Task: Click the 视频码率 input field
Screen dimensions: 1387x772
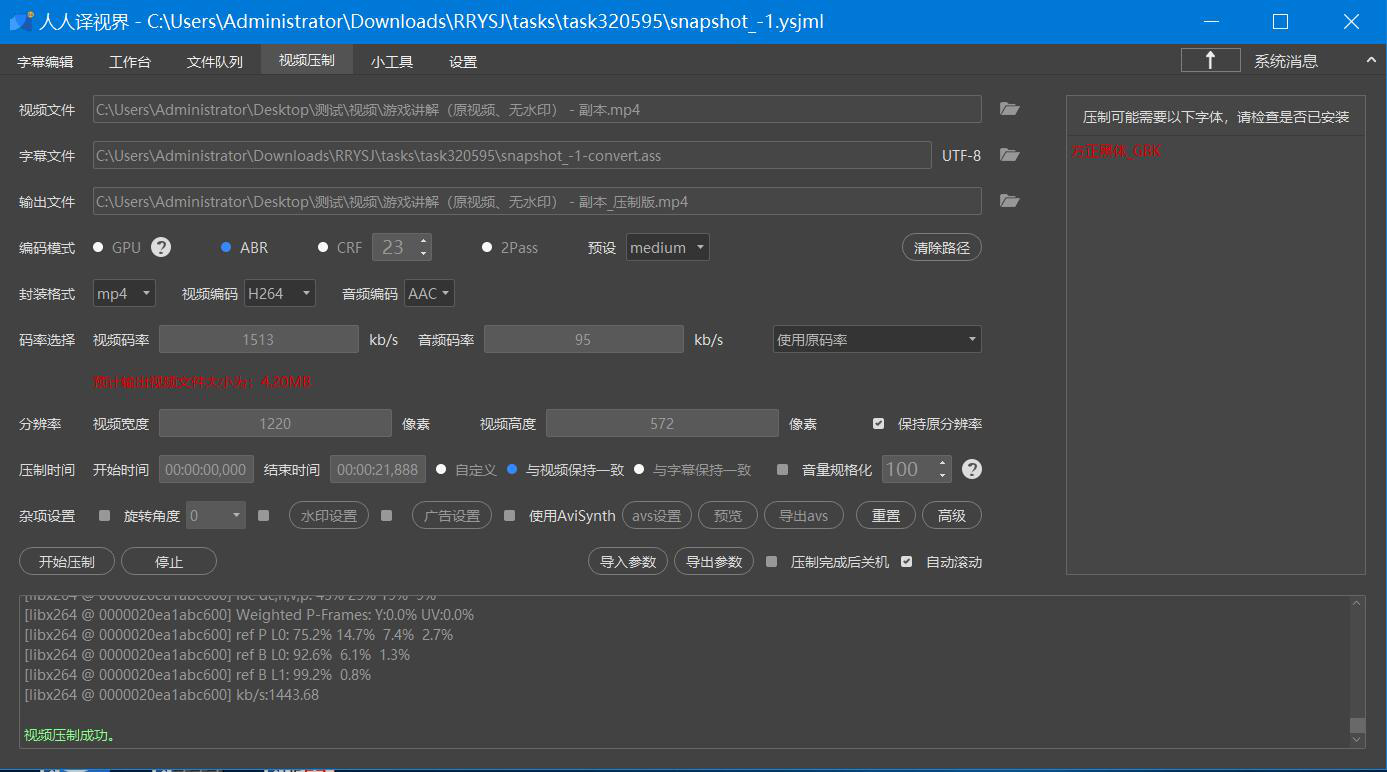Action: point(258,339)
